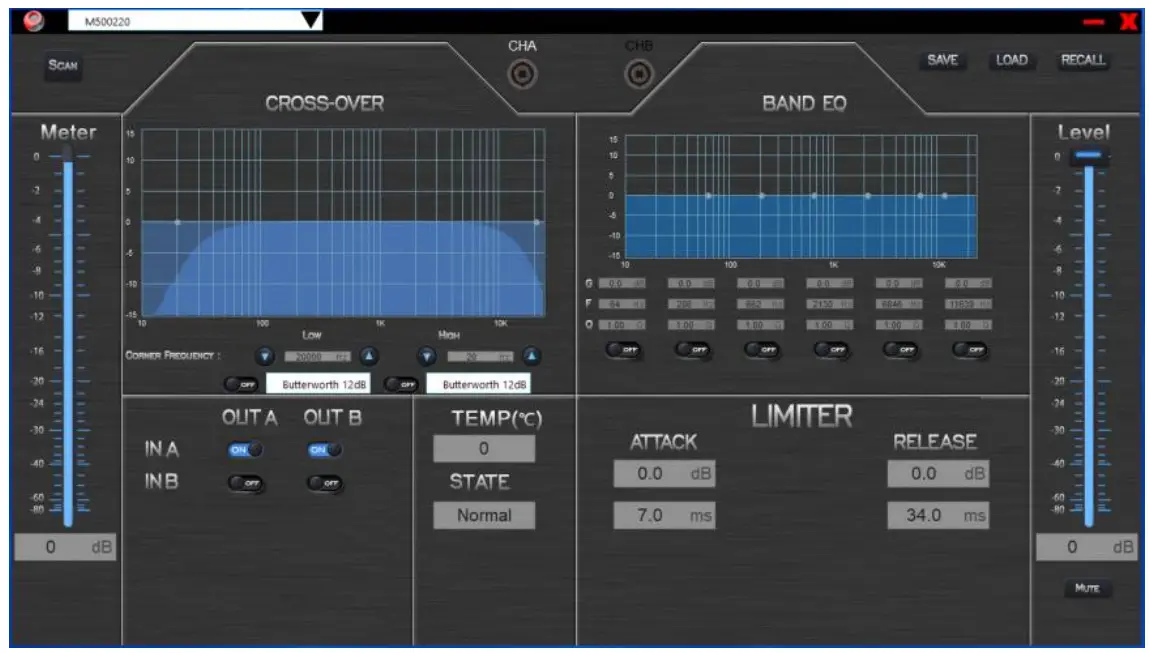The height and width of the screenshot is (653, 1149).
Task: Click the Limiter Release dB field
Action: click(938, 473)
